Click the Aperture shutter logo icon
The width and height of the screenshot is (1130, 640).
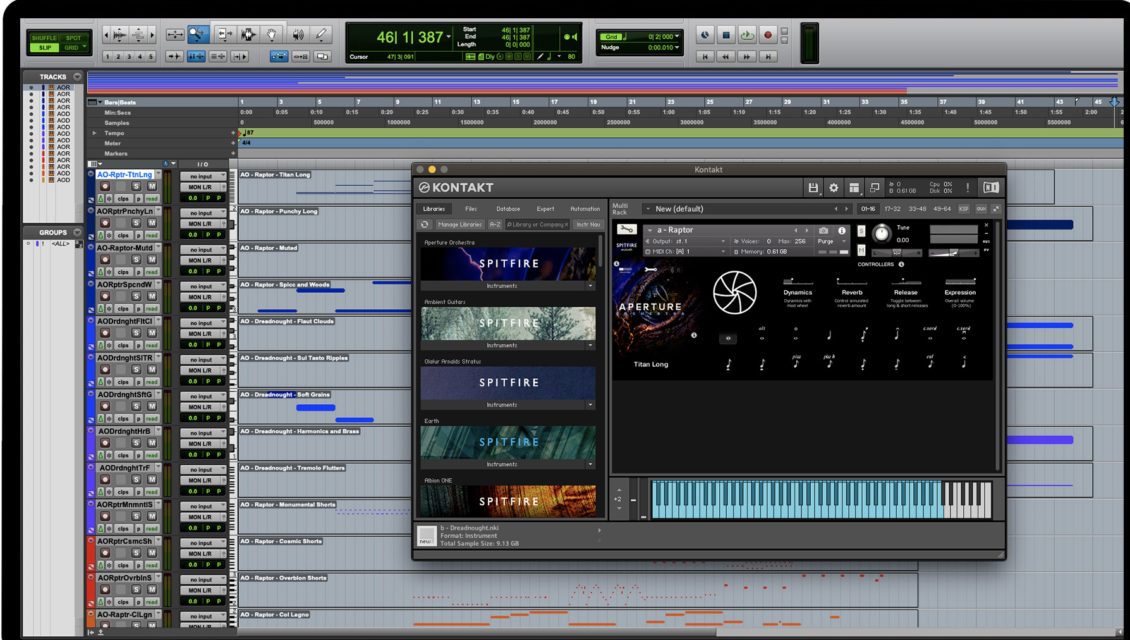(734, 293)
